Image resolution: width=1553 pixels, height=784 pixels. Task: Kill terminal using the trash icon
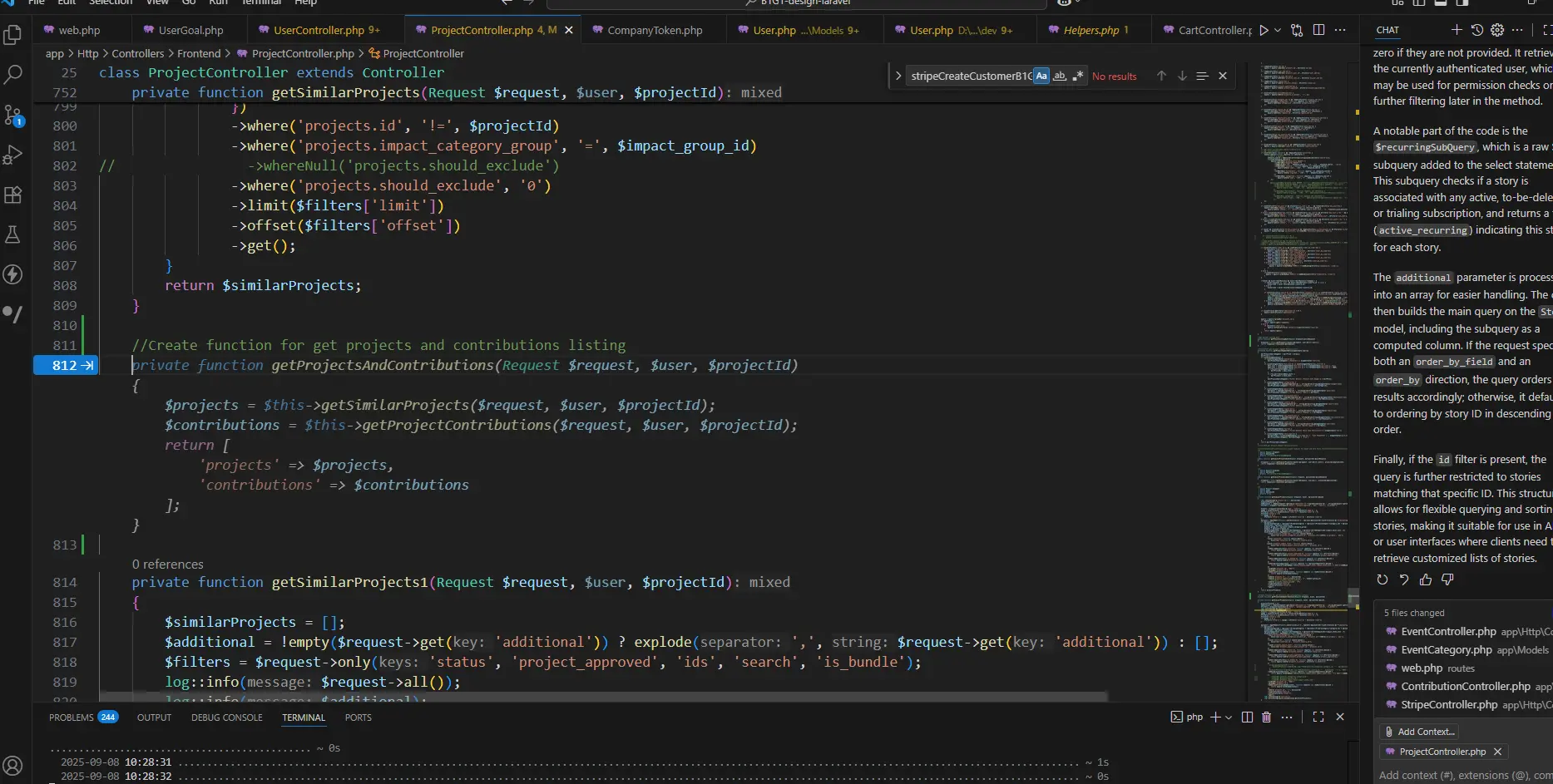point(1266,717)
